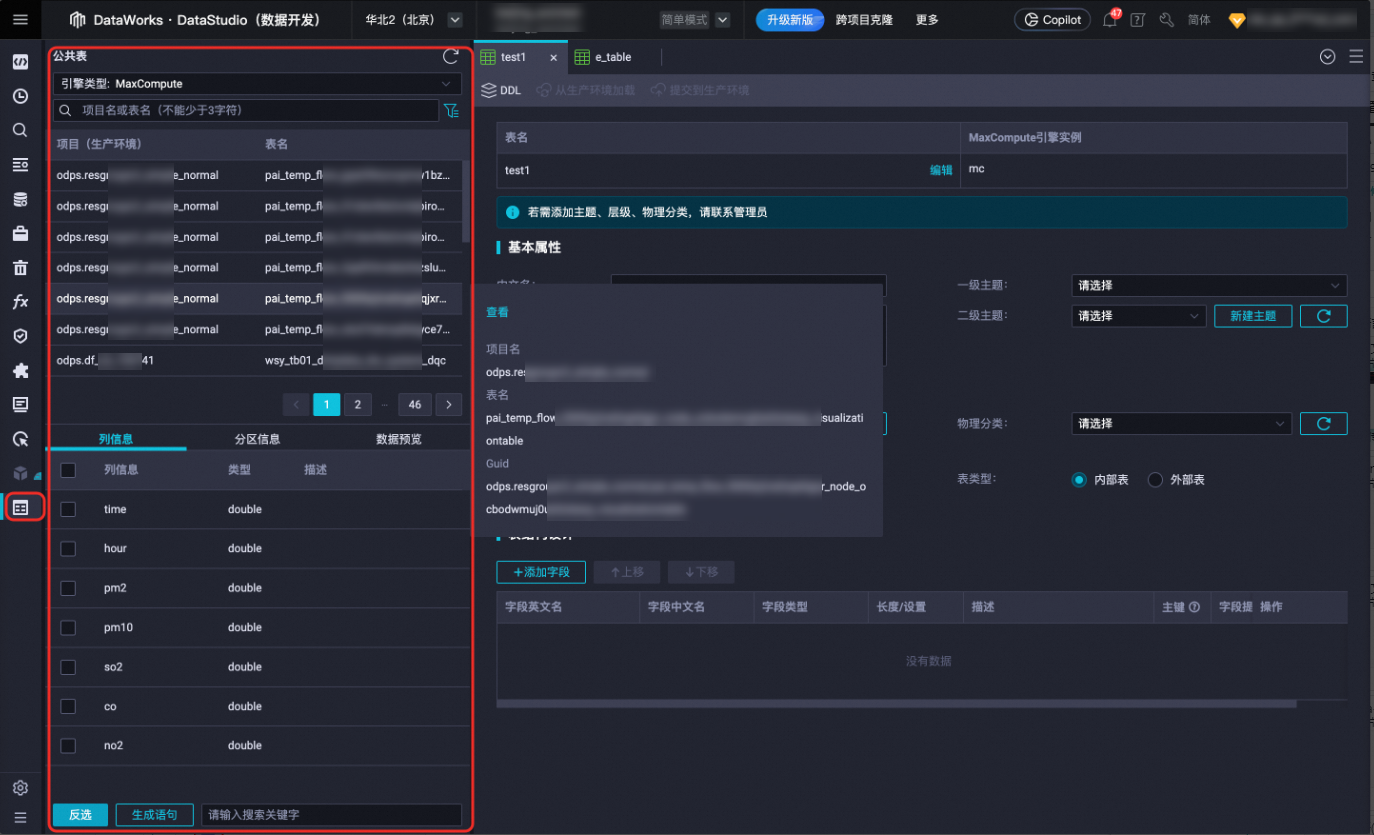The width and height of the screenshot is (1374, 835).
Task: Open the database icon in sidebar
Action: pyautogui.click(x=20, y=199)
